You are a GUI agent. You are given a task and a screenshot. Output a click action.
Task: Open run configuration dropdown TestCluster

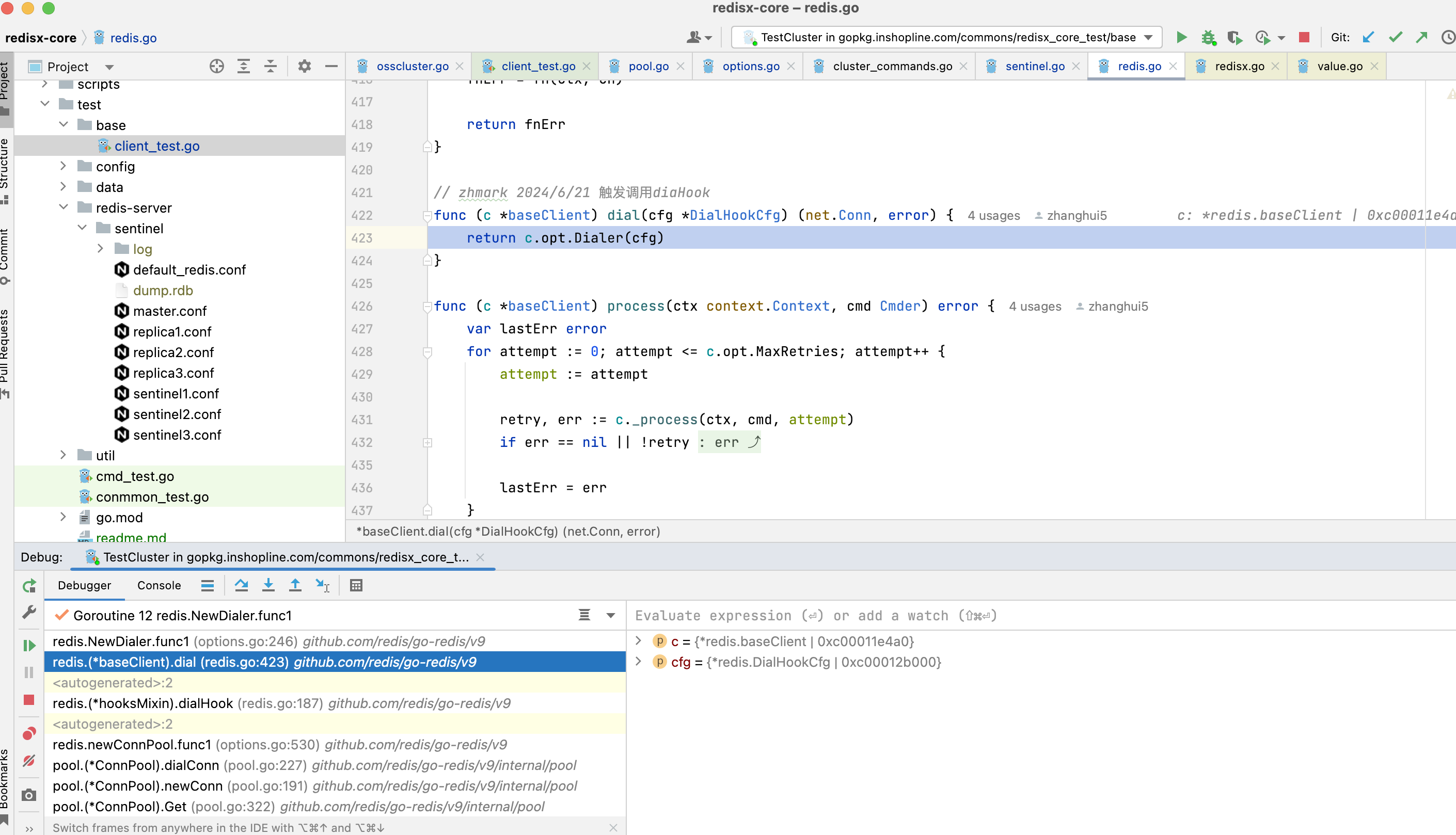946,38
